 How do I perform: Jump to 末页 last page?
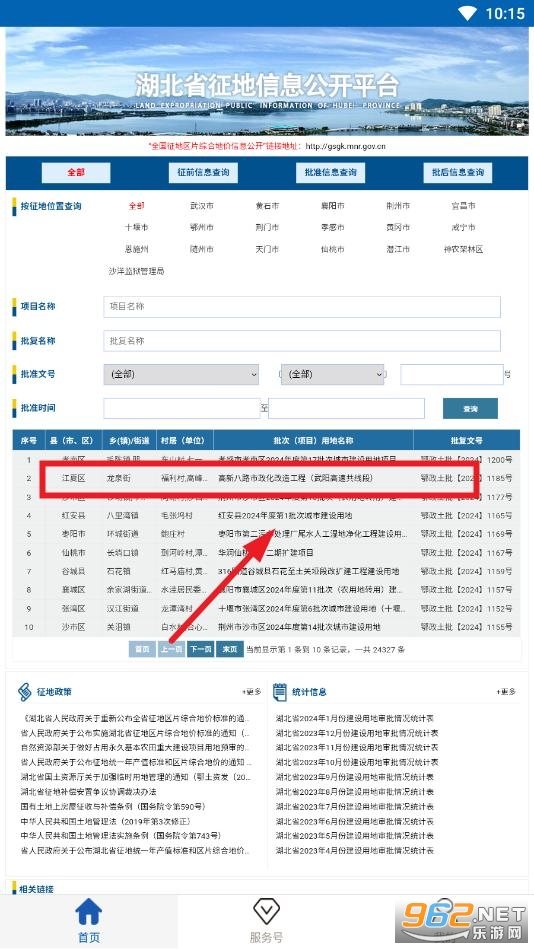click(x=229, y=649)
